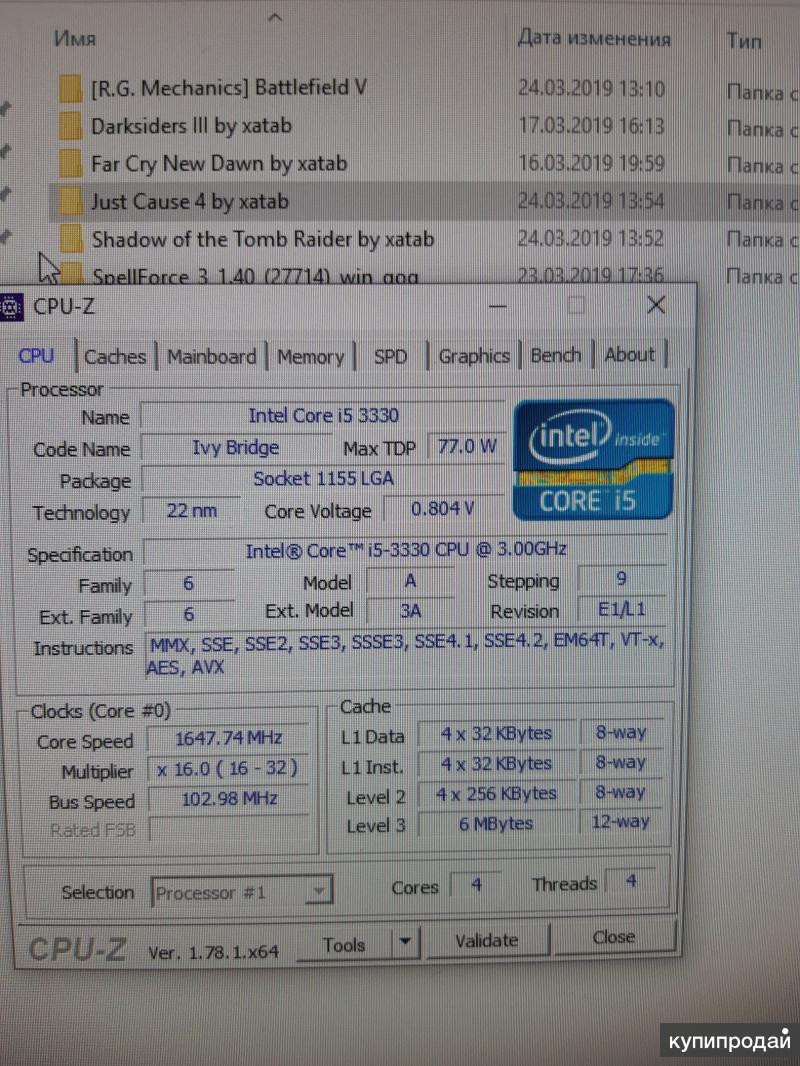Click the core speed value '1647.74 MHz'

pos(228,738)
